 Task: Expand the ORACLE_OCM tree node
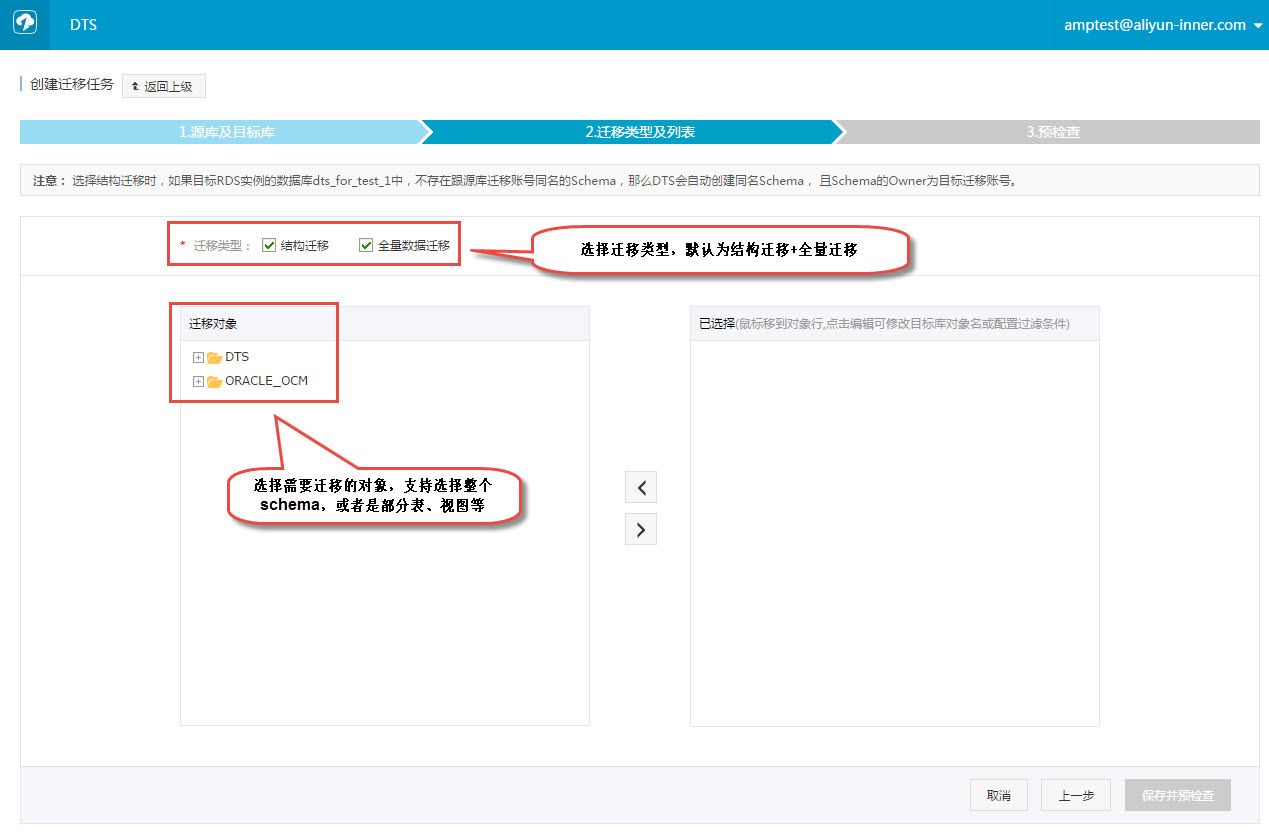[x=197, y=381]
